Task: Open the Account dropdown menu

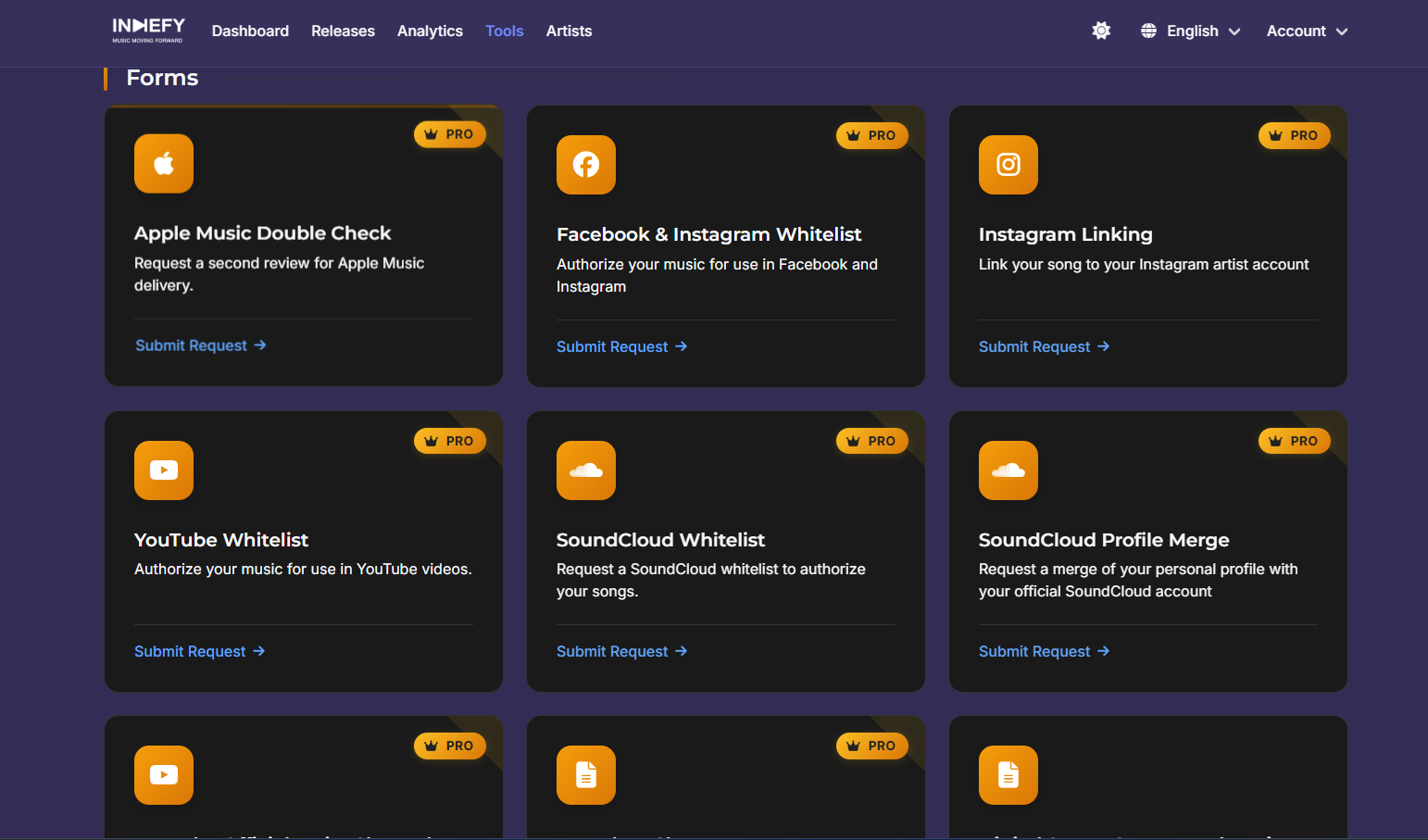Action: [1307, 31]
